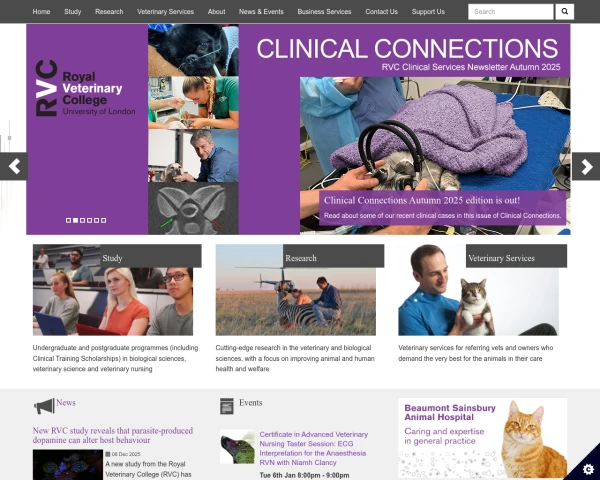600x480 pixels.
Task: Open cookie settings gear icon
Action: tap(588, 469)
